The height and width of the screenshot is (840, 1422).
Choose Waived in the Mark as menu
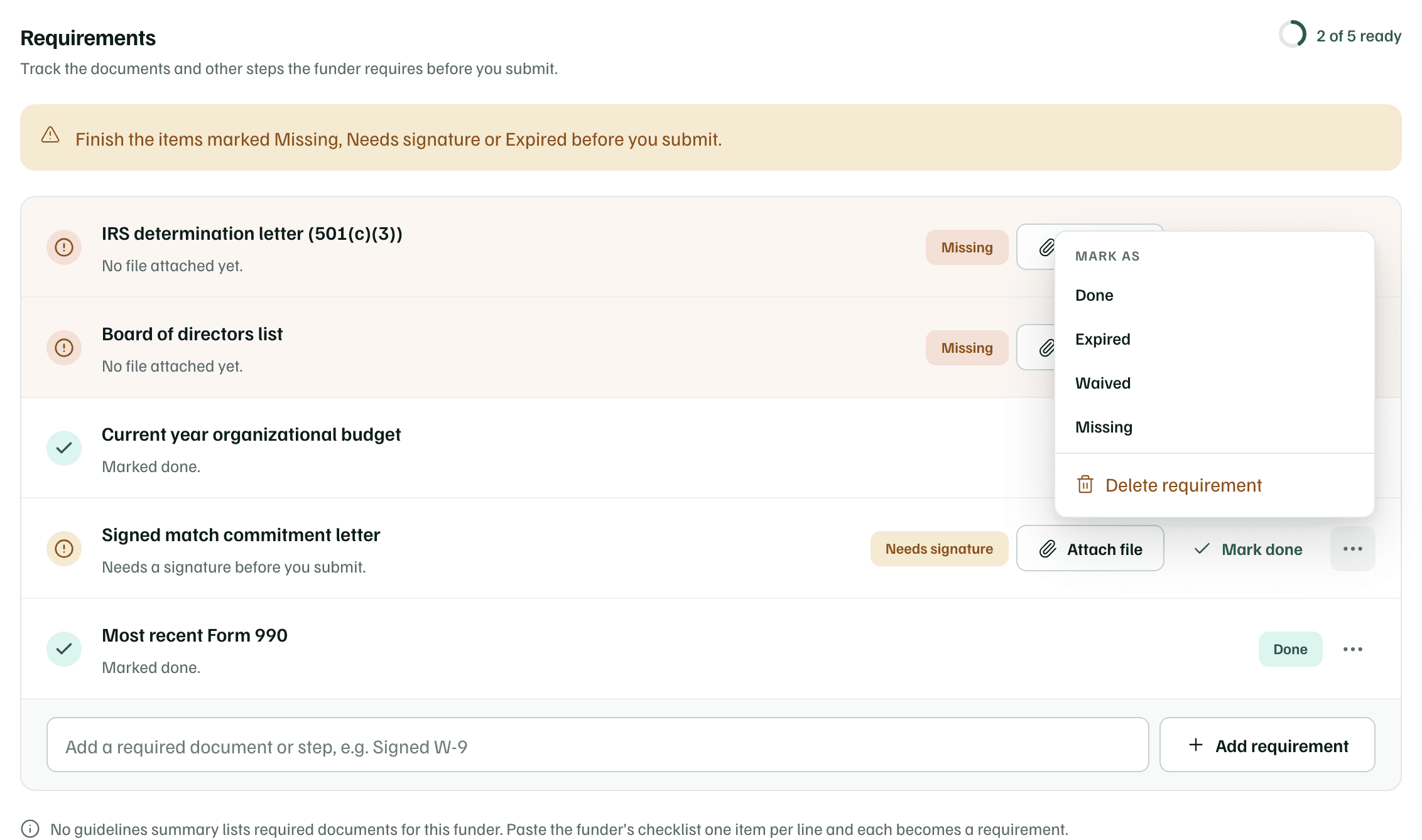(x=1215, y=383)
